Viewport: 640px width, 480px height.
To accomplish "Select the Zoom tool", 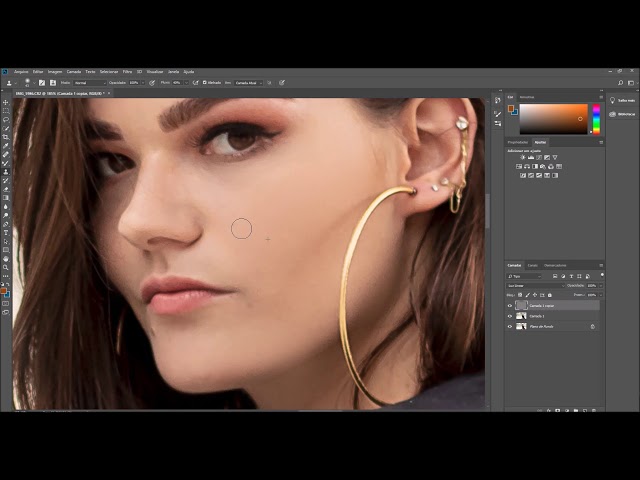I will tap(6, 268).
